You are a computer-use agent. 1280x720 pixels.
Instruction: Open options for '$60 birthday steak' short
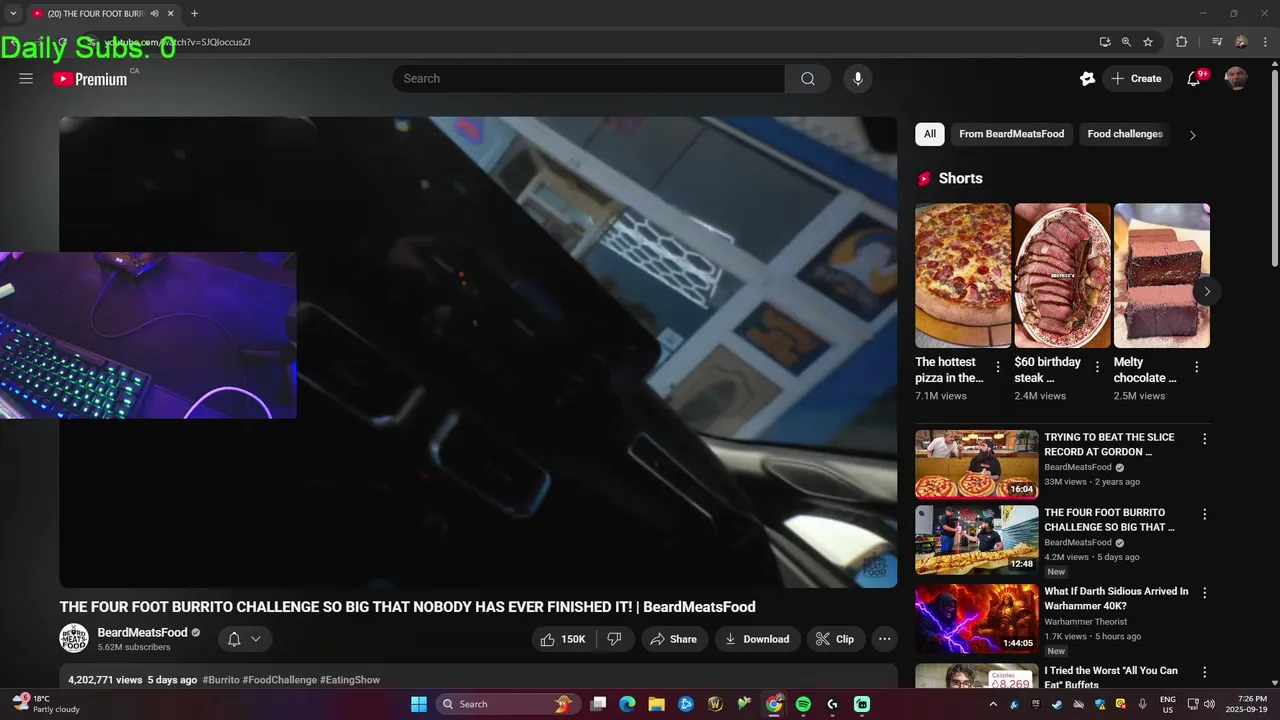1097,367
